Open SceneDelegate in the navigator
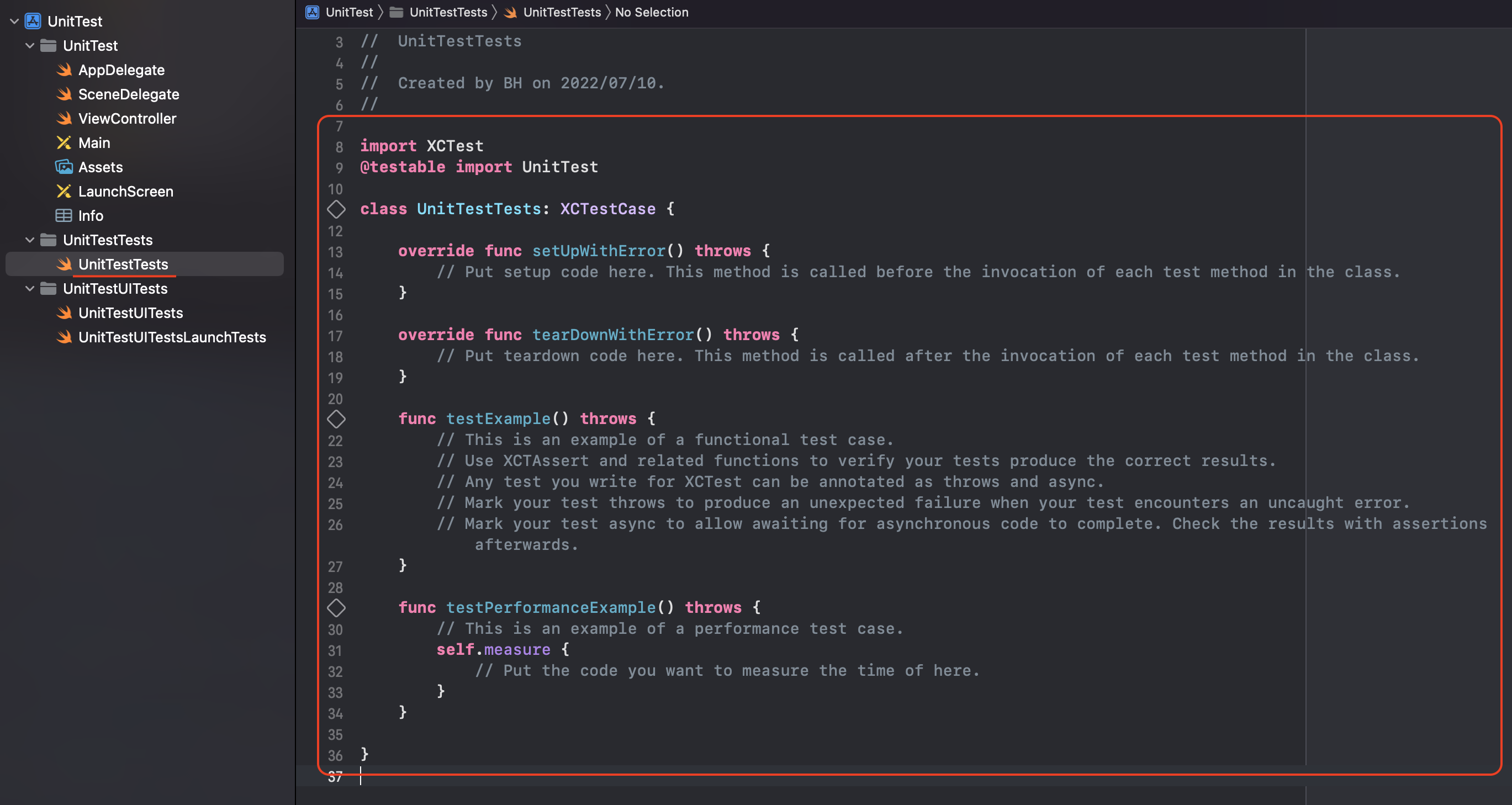The width and height of the screenshot is (1512, 805). [129, 94]
